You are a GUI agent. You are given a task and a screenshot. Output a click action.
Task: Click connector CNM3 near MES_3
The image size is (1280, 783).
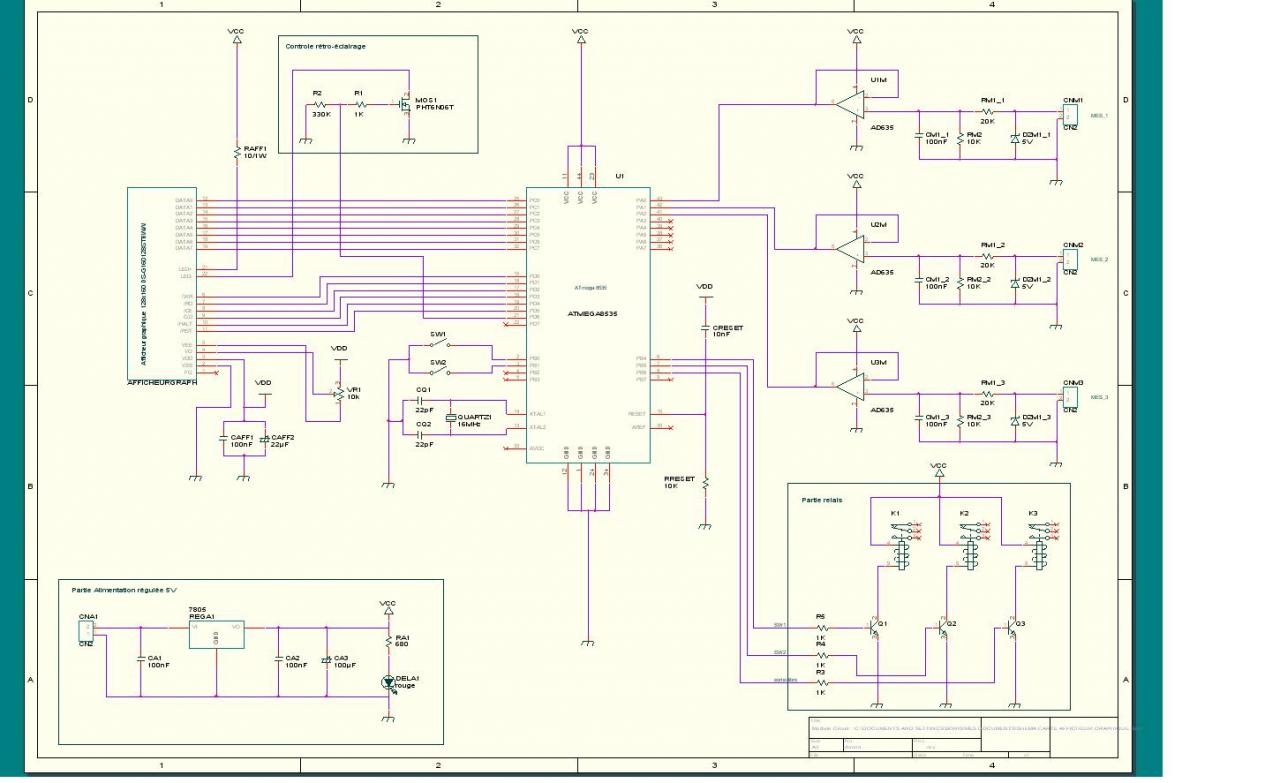[x=1069, y=397]
